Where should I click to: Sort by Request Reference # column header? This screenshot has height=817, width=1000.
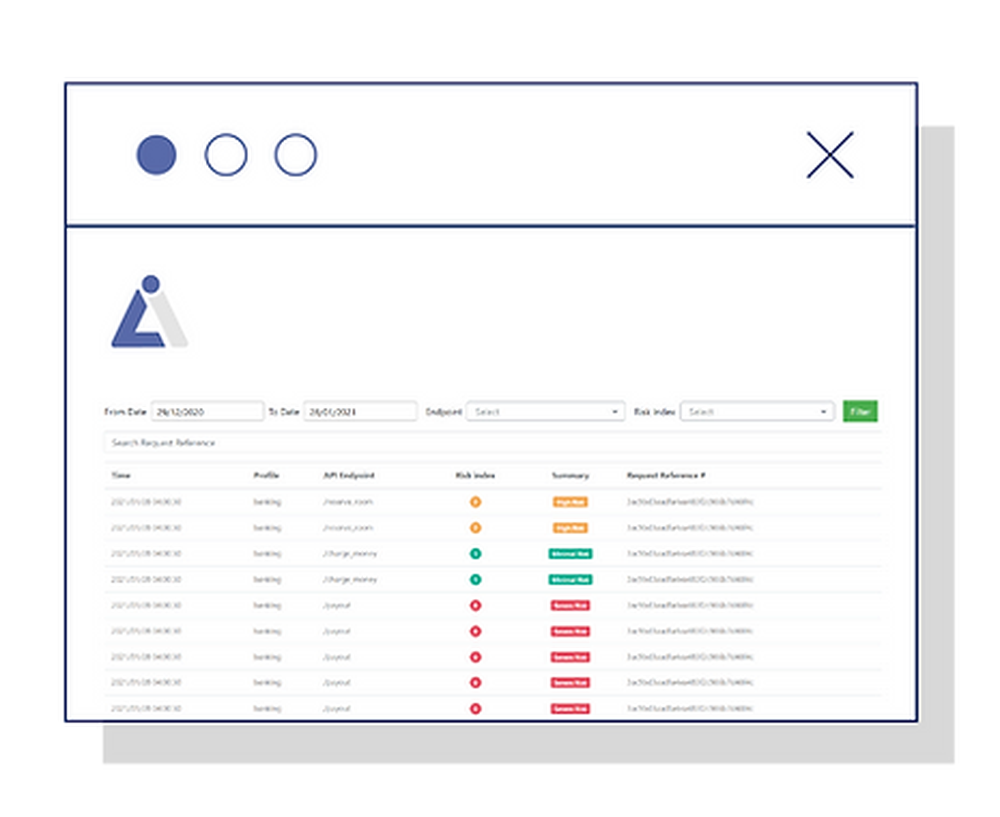[x=666, y=475]
